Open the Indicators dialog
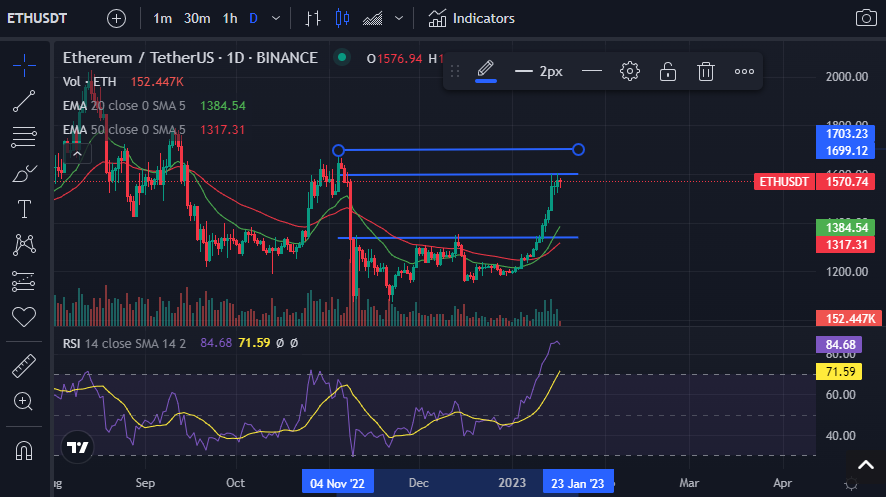This screenshot has height=497, width=886. pyautogui.click(x=471, y=19)
